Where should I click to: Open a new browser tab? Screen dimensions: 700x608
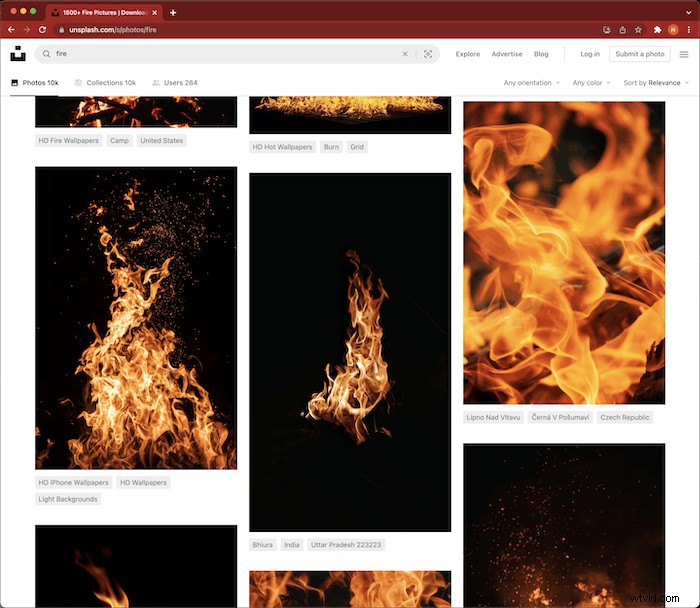(173, 12)
